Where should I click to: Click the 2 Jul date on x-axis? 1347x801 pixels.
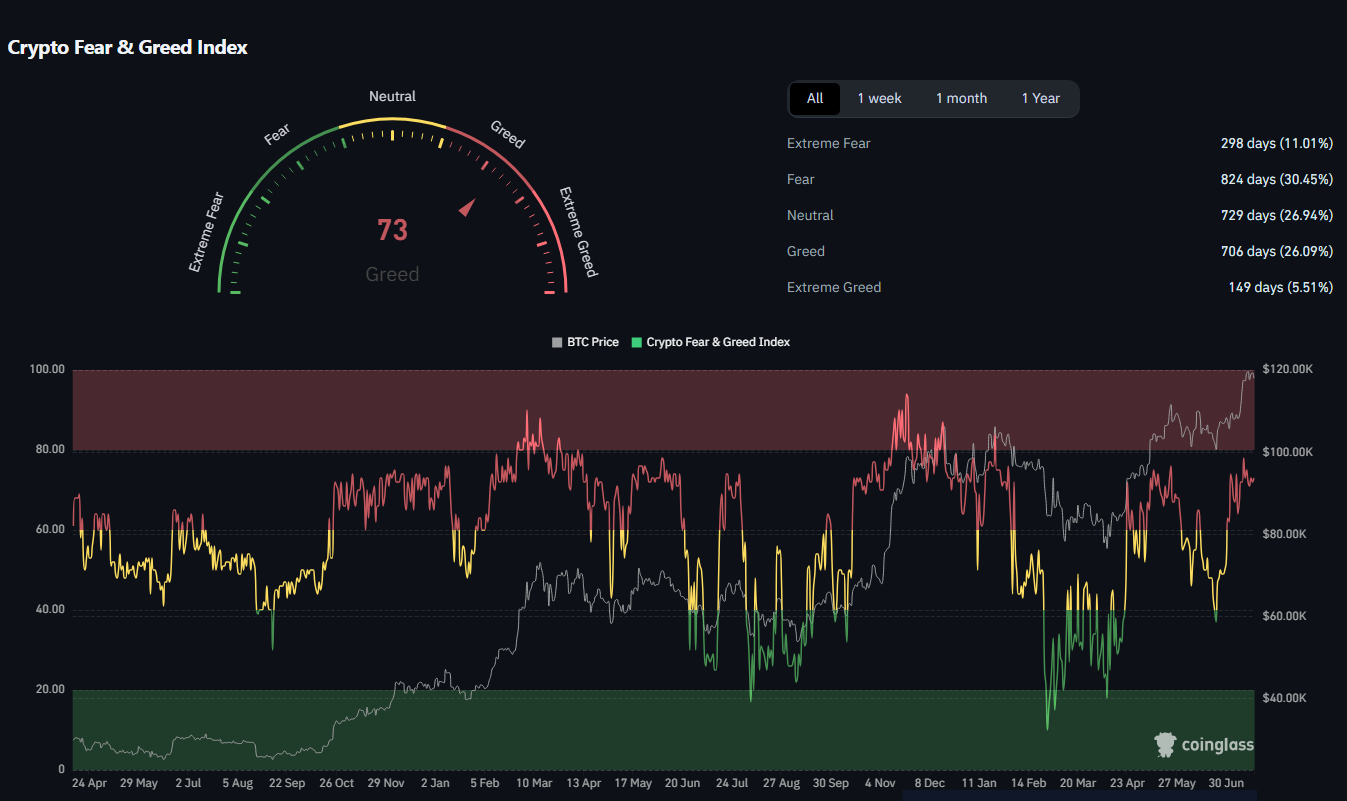[189, 783]
